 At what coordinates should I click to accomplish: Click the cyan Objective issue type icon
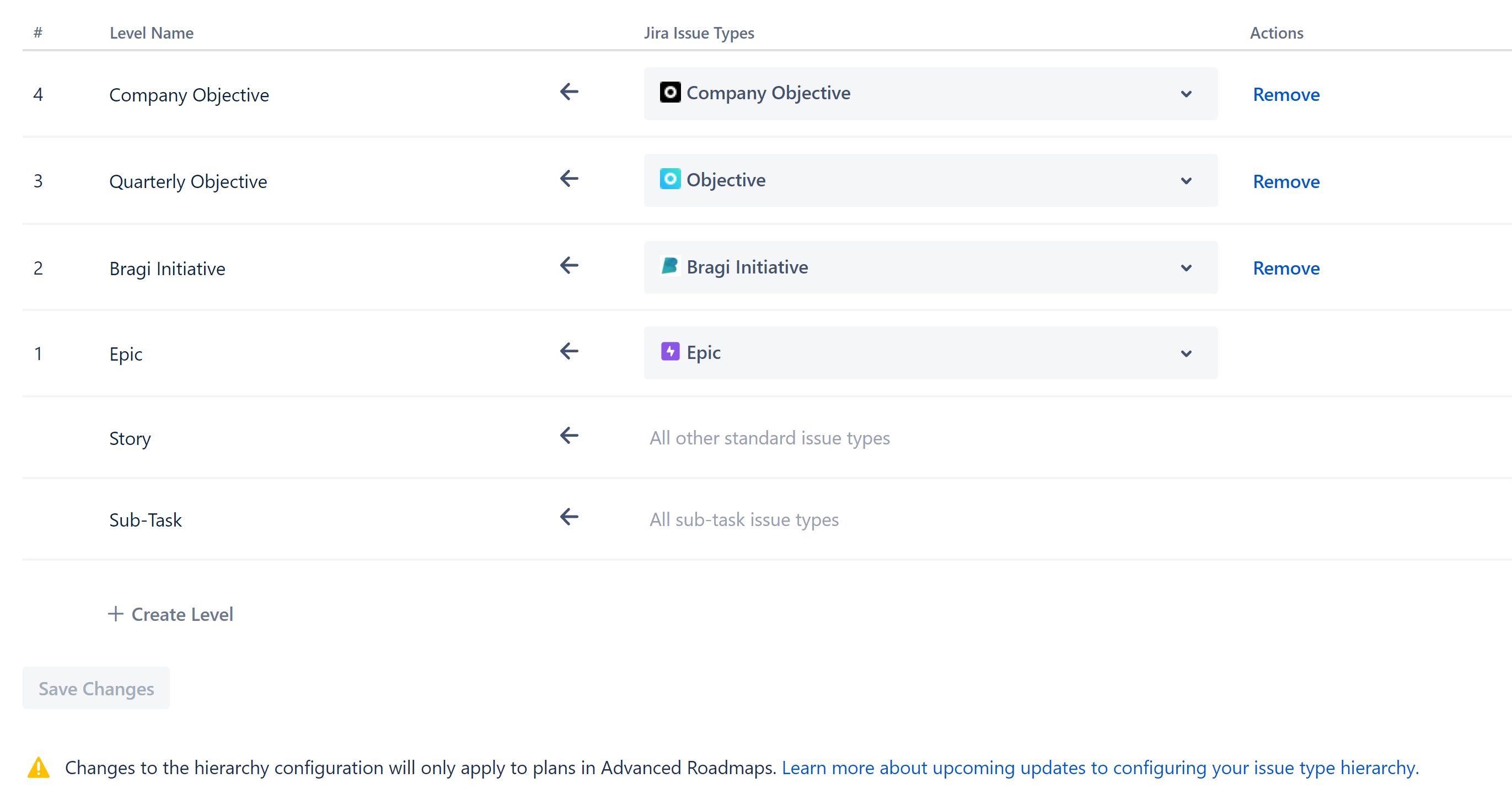[670, 179]
